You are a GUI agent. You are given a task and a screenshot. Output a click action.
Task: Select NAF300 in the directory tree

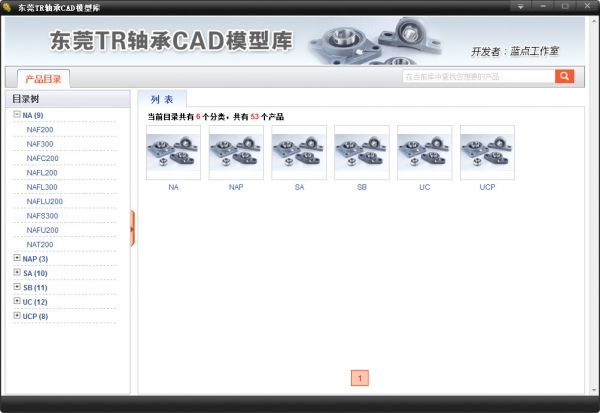40,144
